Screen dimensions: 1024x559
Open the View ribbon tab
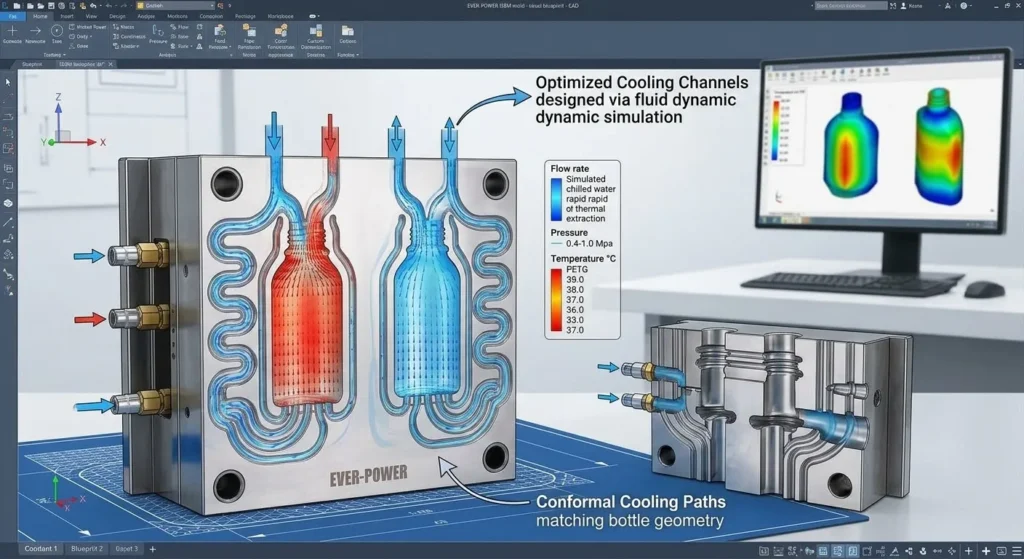click(91, 17)
